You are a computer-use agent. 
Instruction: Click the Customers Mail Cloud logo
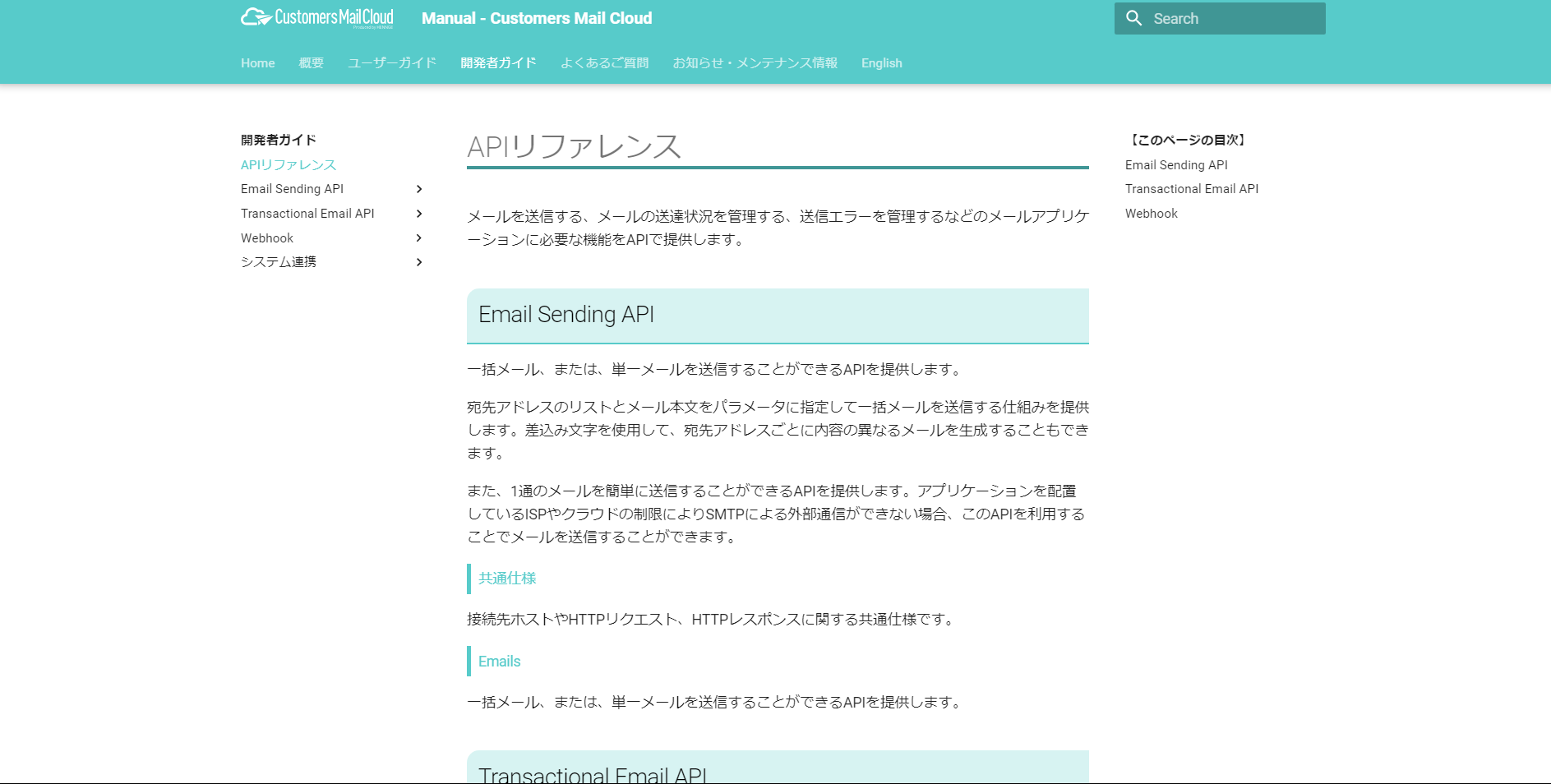click(317, 18)
